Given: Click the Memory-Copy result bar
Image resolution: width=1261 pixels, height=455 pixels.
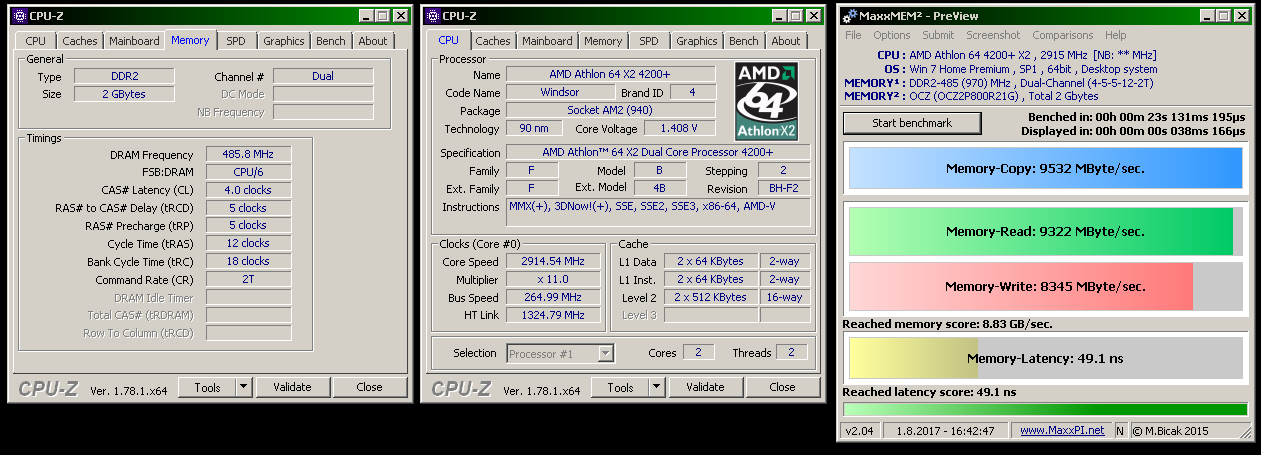Looking at the screenshot, I should pyautogui.click(x=1045, y=169).
